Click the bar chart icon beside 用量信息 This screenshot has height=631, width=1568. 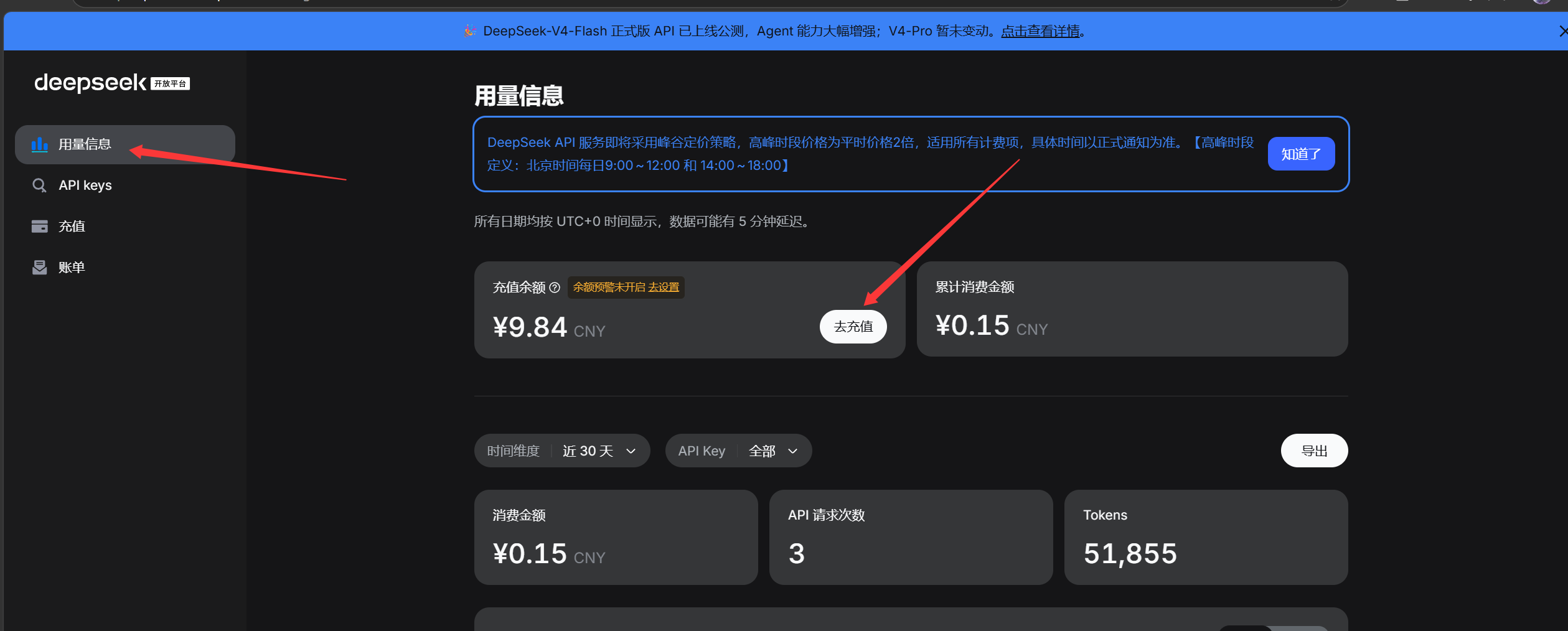click(x=40, y=144)
